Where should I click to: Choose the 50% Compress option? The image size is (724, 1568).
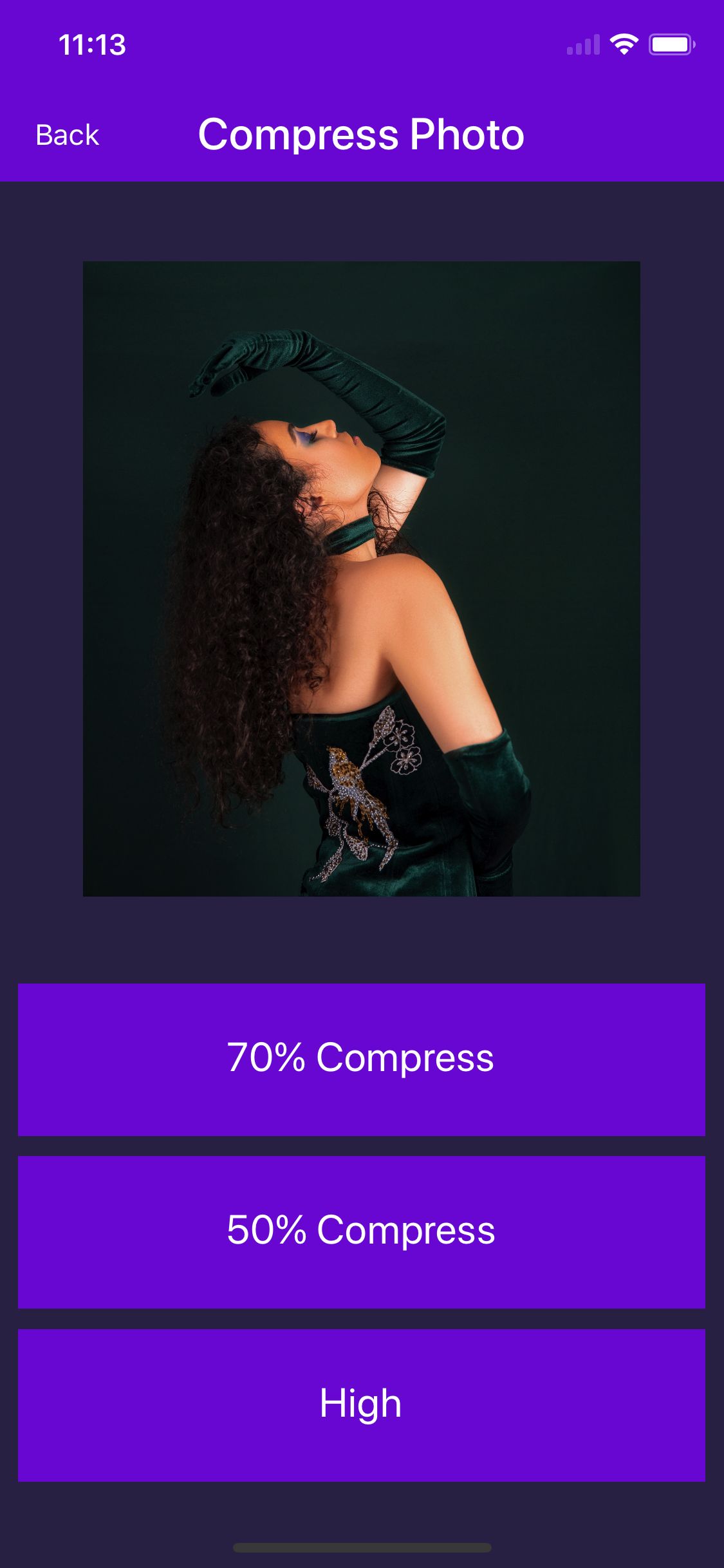[362, 1232]
